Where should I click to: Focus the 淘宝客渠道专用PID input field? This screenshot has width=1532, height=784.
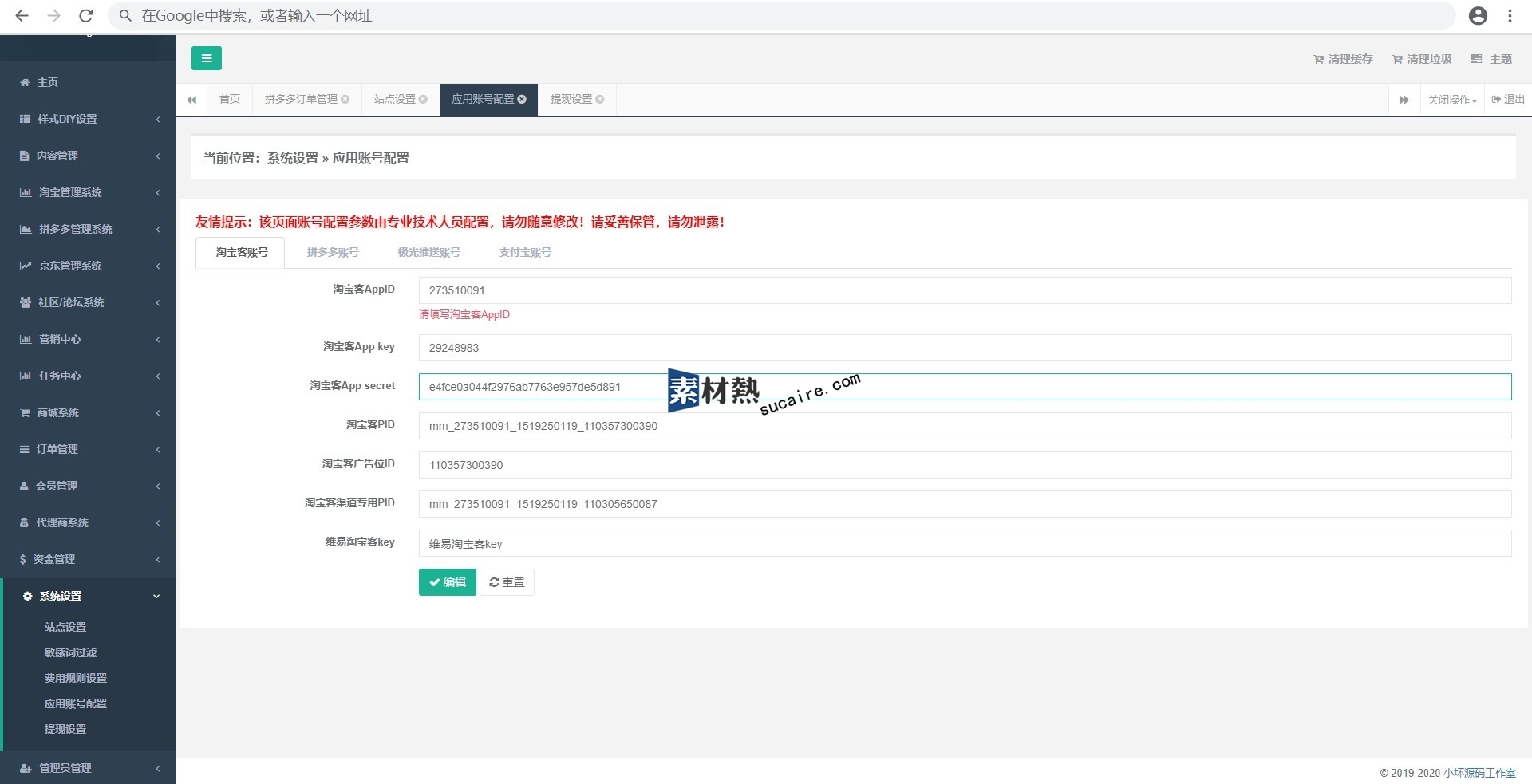coord(965,504)
